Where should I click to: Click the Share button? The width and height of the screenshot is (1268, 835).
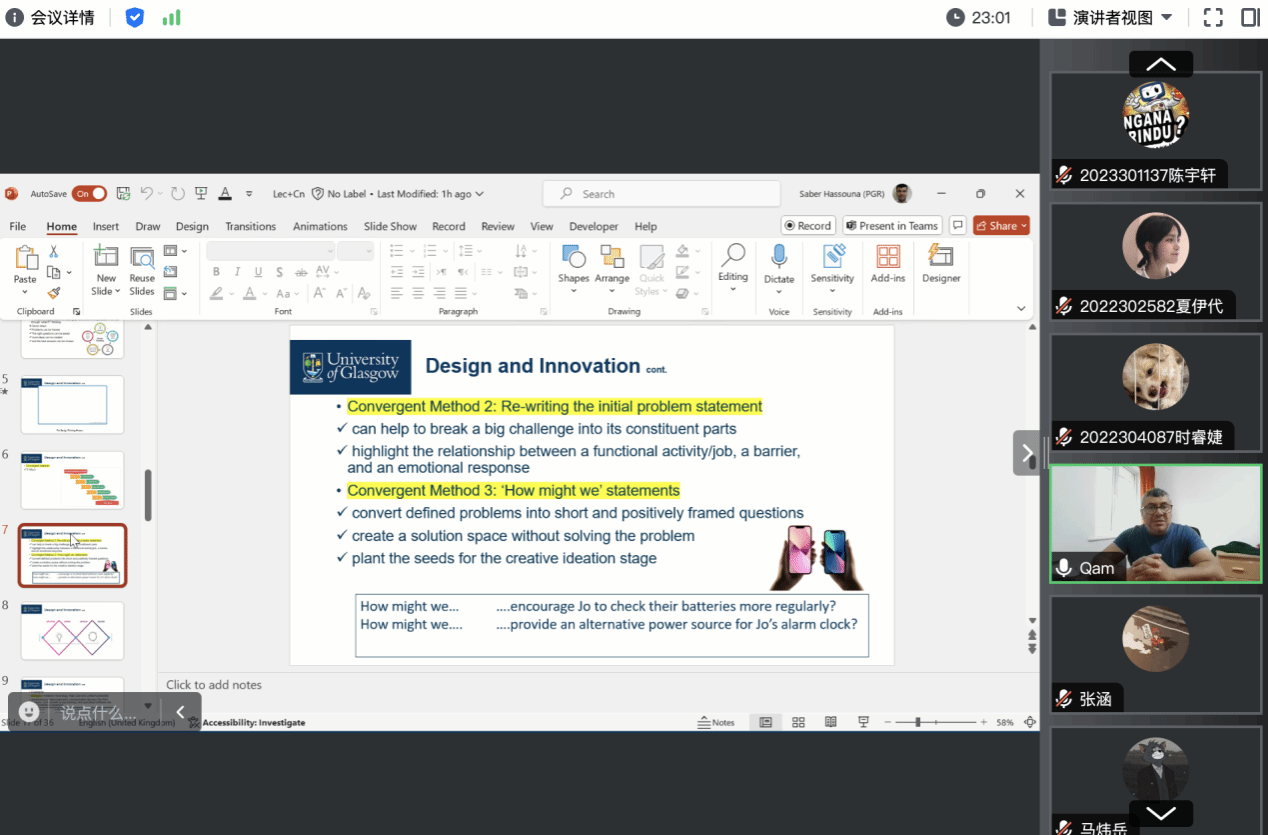1001,226
